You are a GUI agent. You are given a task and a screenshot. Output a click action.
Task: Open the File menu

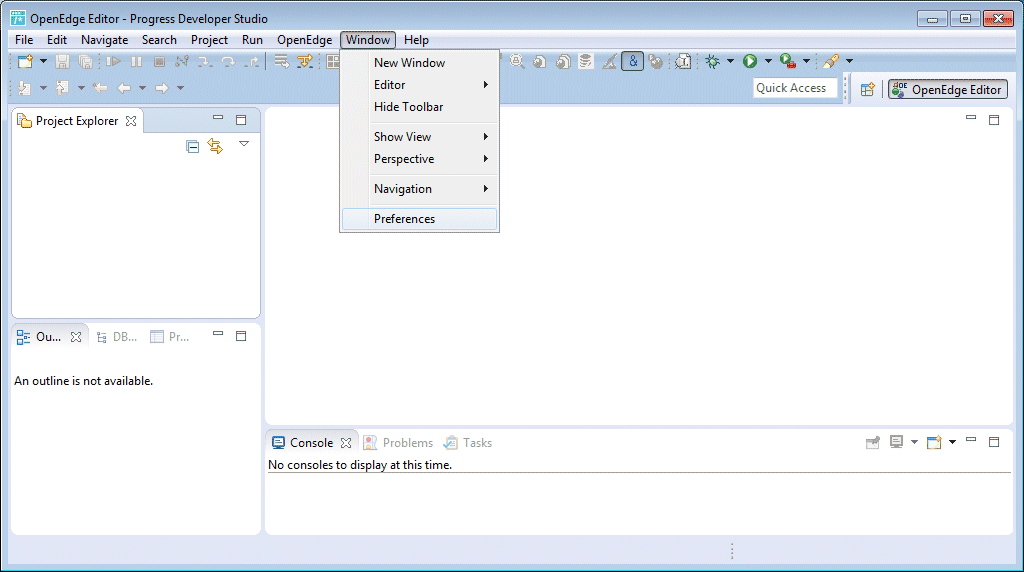coord(24,40)
